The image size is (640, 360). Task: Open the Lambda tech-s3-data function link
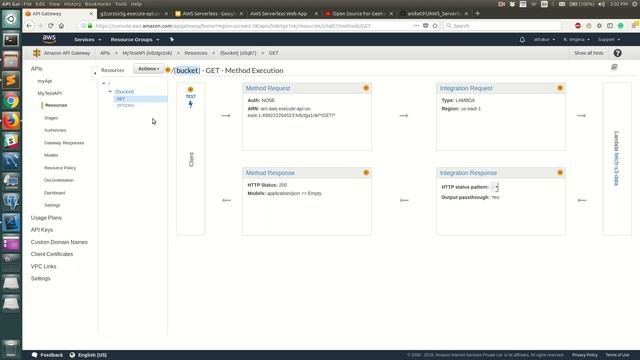click(x=616, y=169)
